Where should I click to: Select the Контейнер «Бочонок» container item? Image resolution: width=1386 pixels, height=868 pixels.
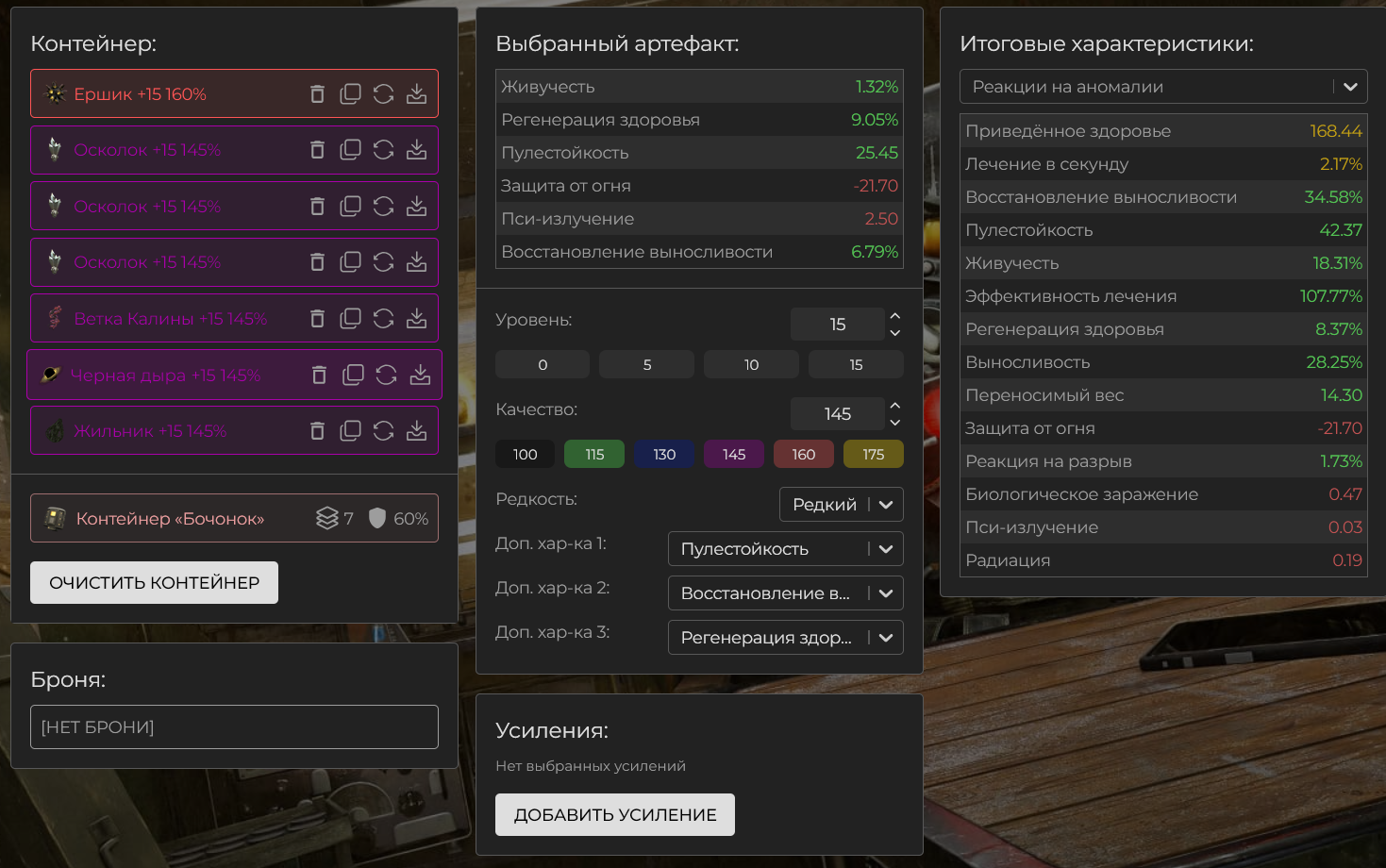point(170,519)
